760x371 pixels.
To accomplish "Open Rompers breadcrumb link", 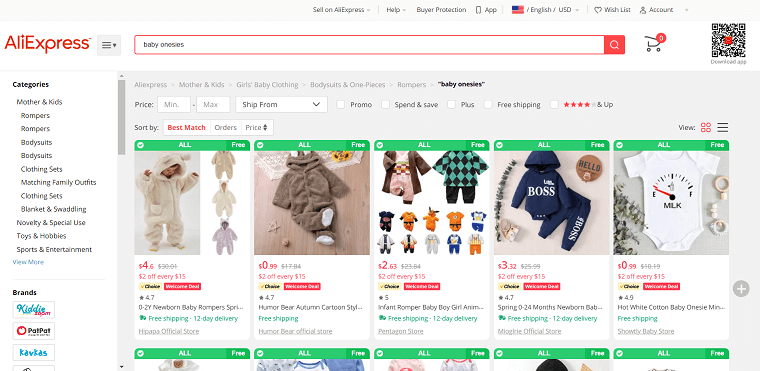I will tap(412, 84).
